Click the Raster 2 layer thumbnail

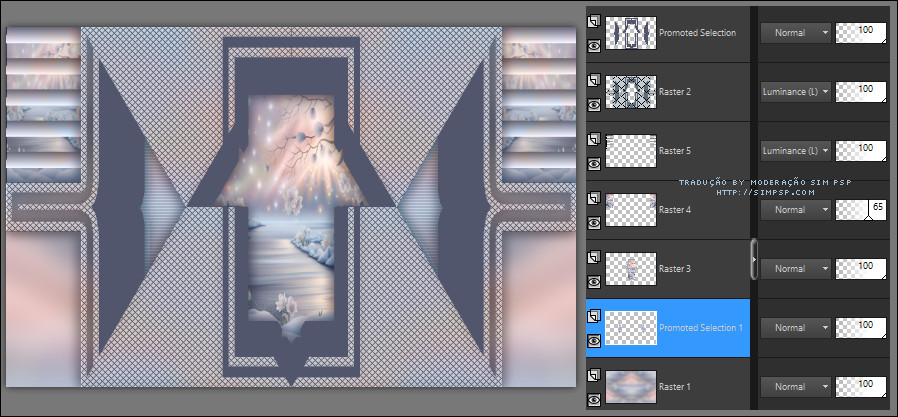(x=631, y=91)
